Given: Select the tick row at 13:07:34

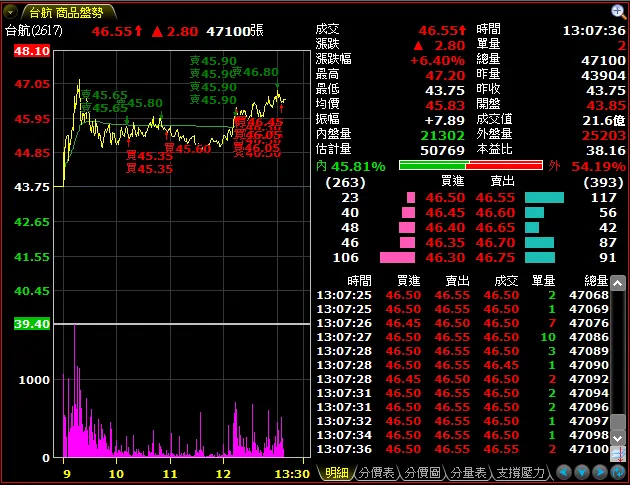Looking at the screenshot, I should [x=462, y=435].
